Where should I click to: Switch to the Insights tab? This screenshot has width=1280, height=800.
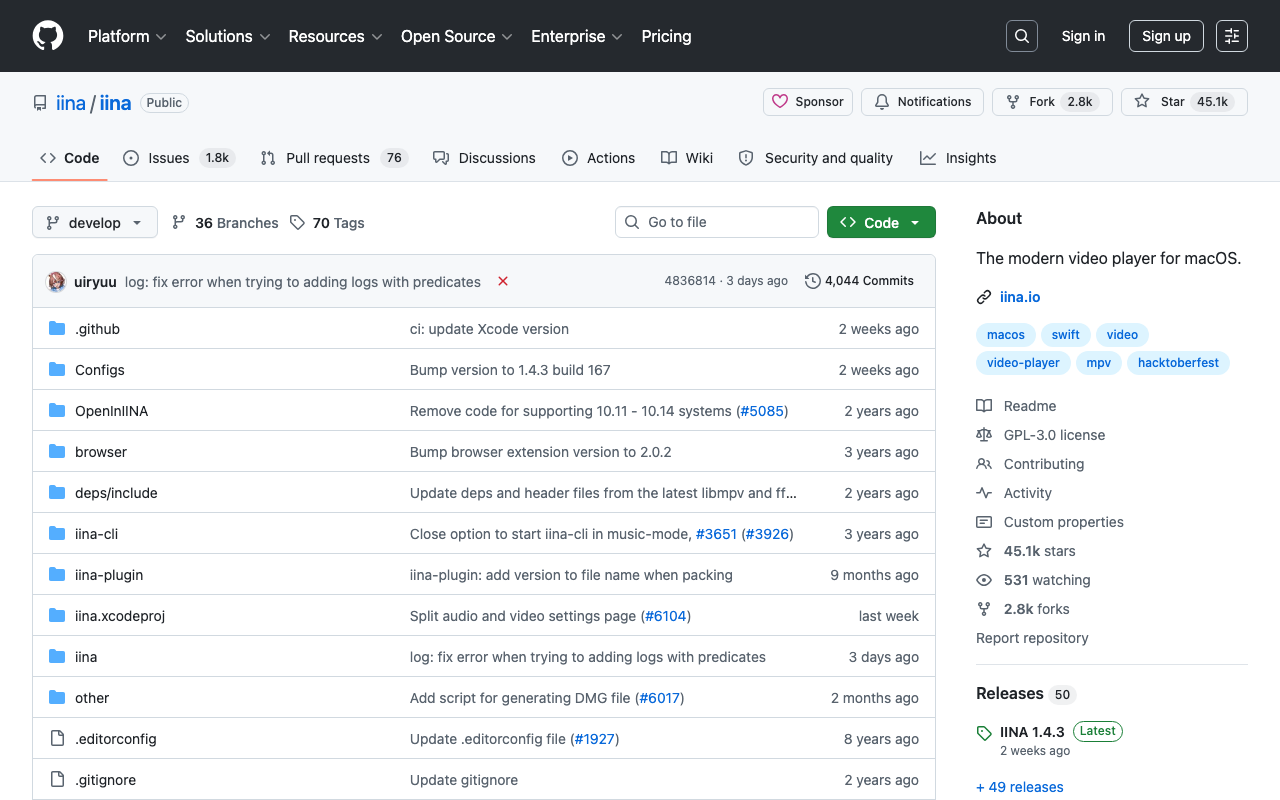958,158
